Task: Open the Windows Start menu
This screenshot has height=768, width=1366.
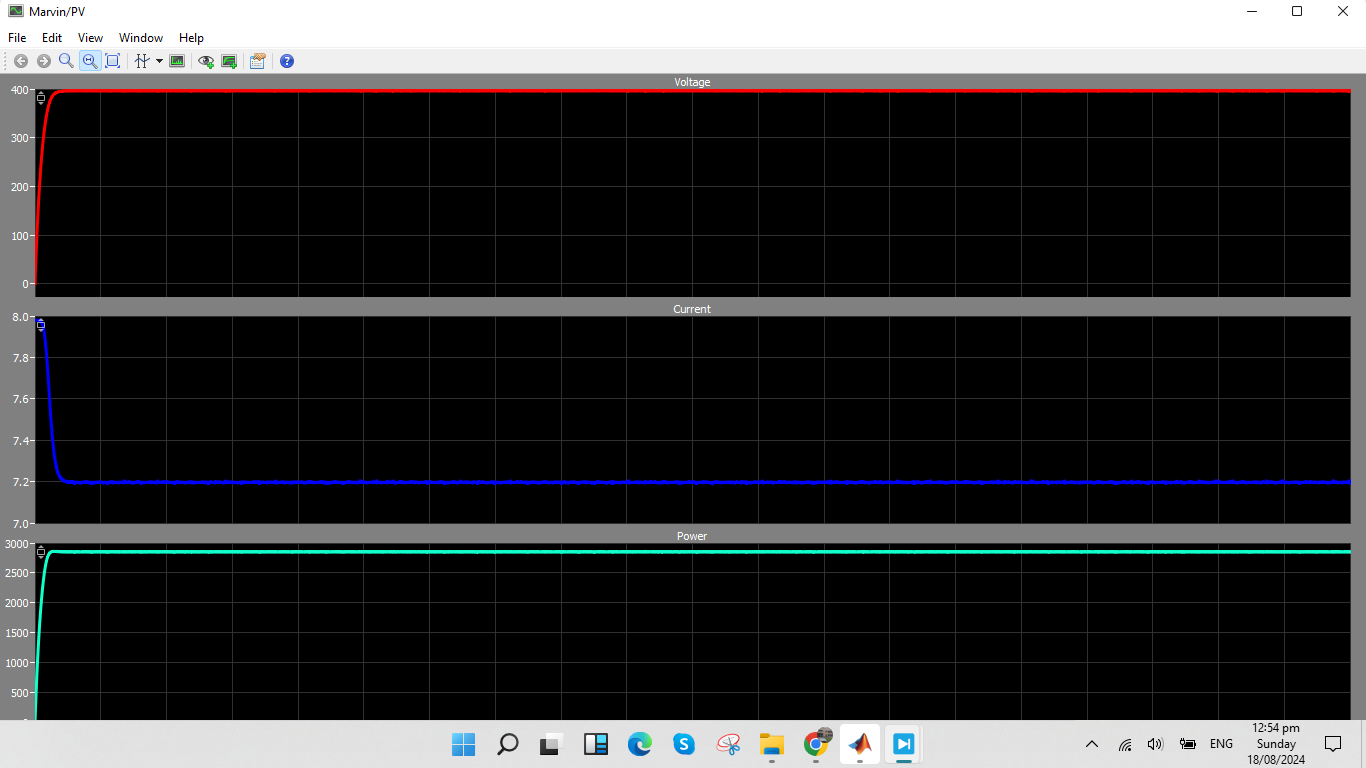Action: 463,744
